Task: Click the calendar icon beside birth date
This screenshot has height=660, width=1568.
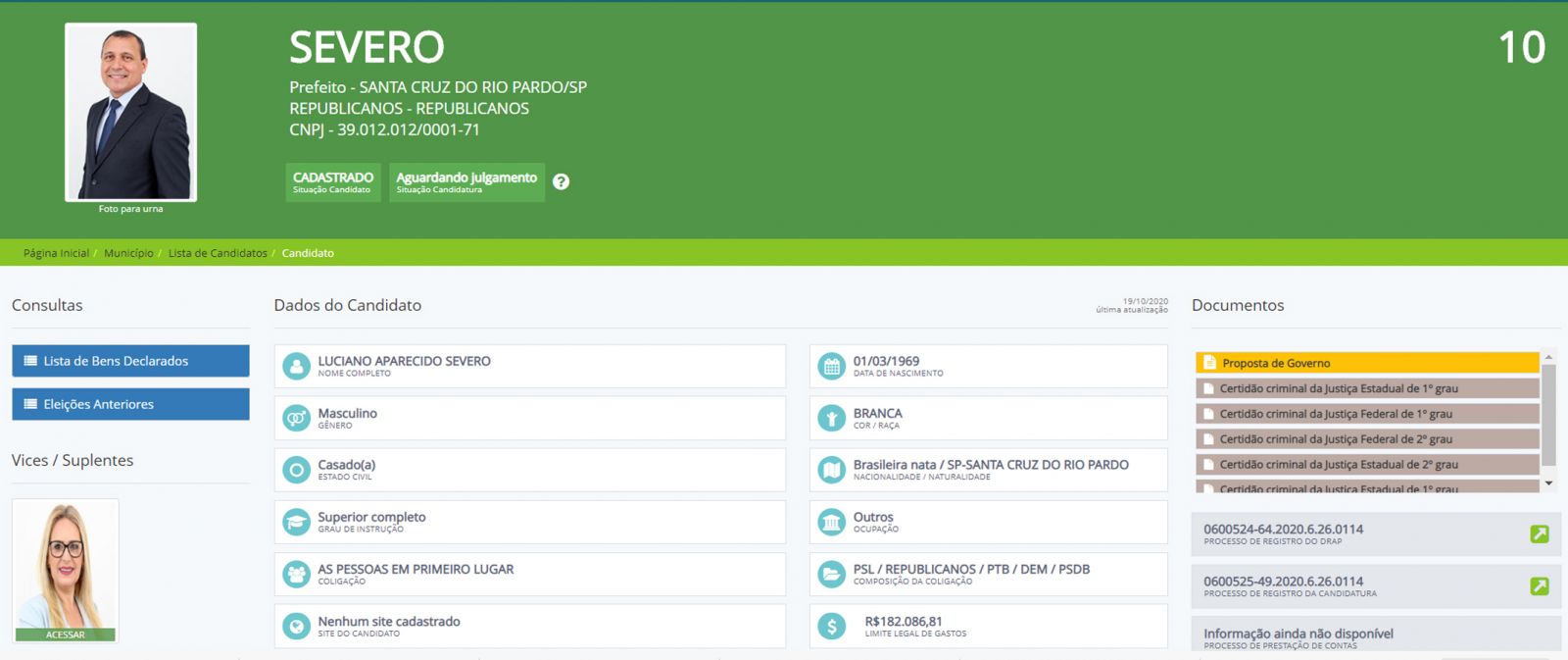Action: [831, 367]
